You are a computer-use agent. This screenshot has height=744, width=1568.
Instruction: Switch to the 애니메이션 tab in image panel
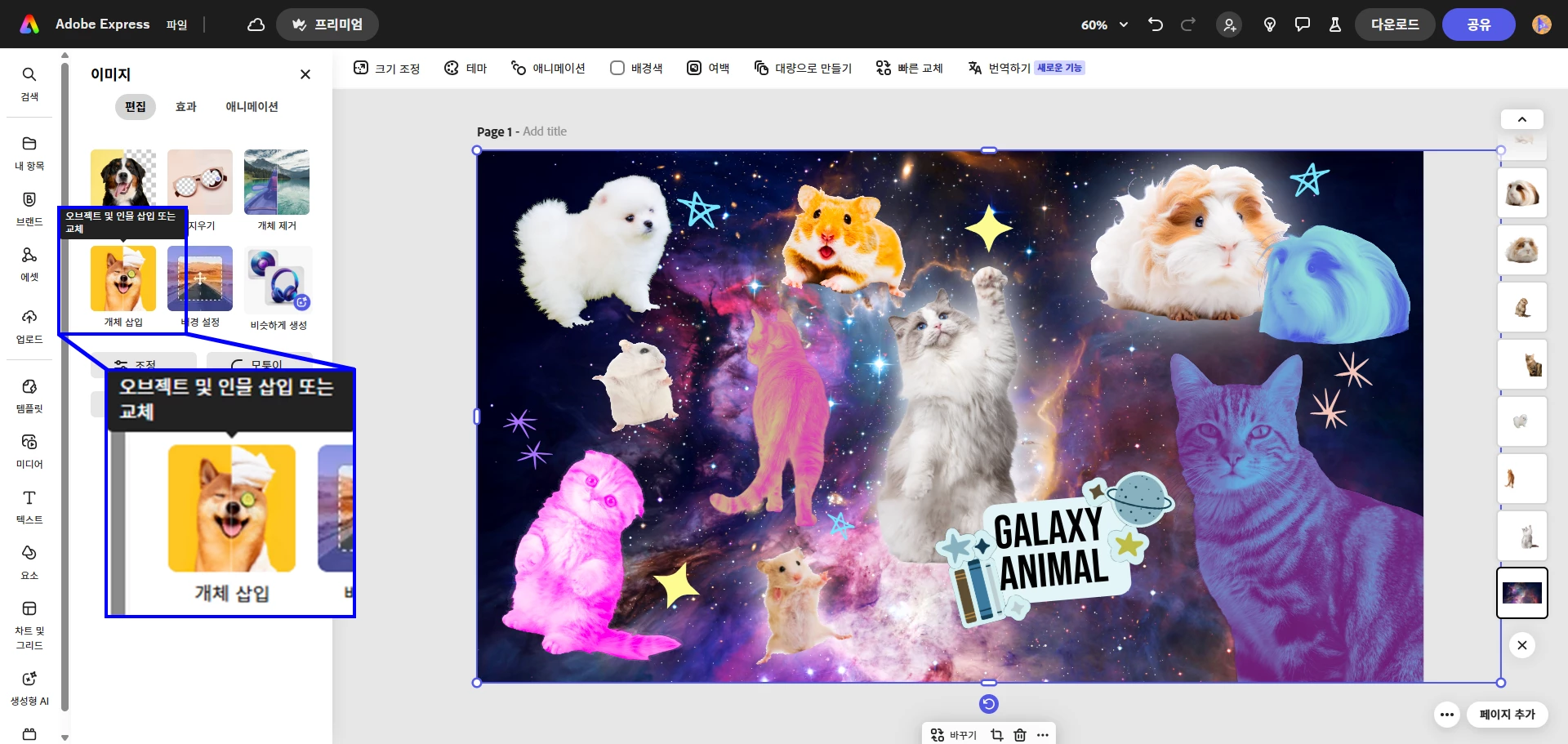click(x=252, y=106)
